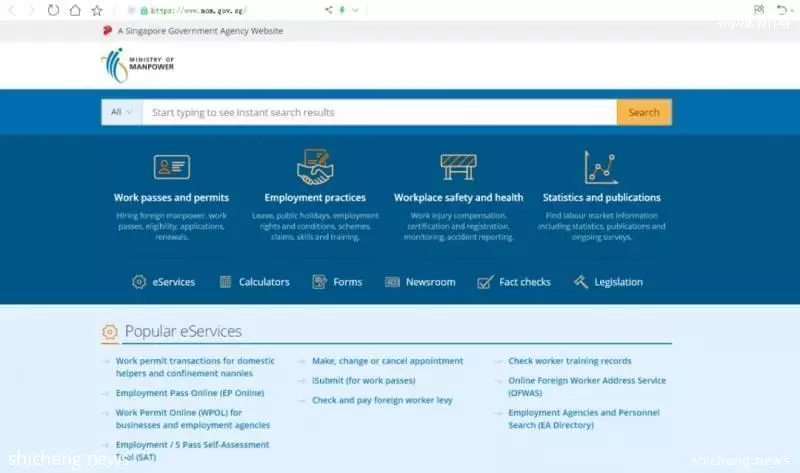The image size is (800, 473).
Task: Click the browser forward arrow
Action: (31, 10)
